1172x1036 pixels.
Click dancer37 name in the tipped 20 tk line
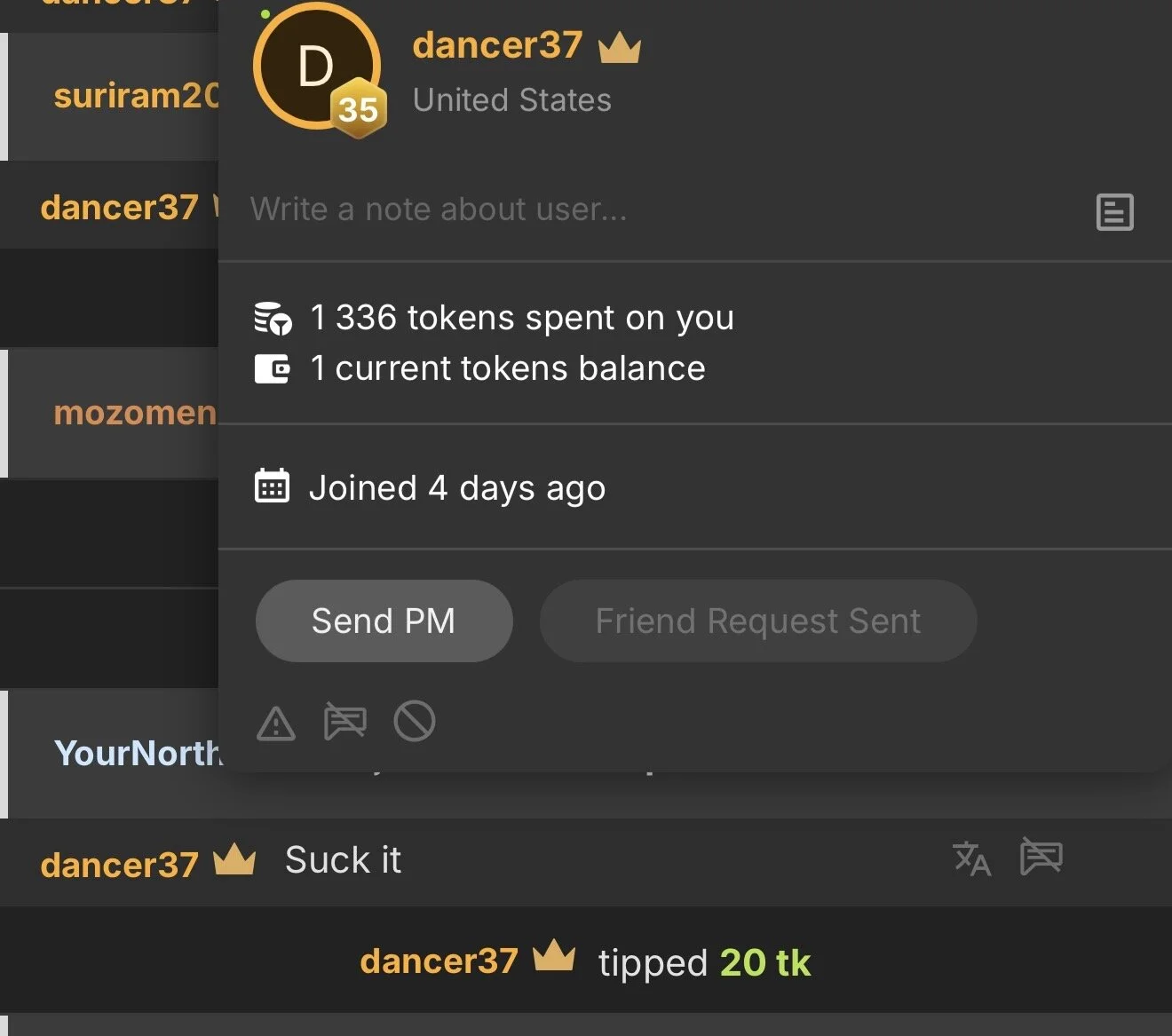click(439, 961)
